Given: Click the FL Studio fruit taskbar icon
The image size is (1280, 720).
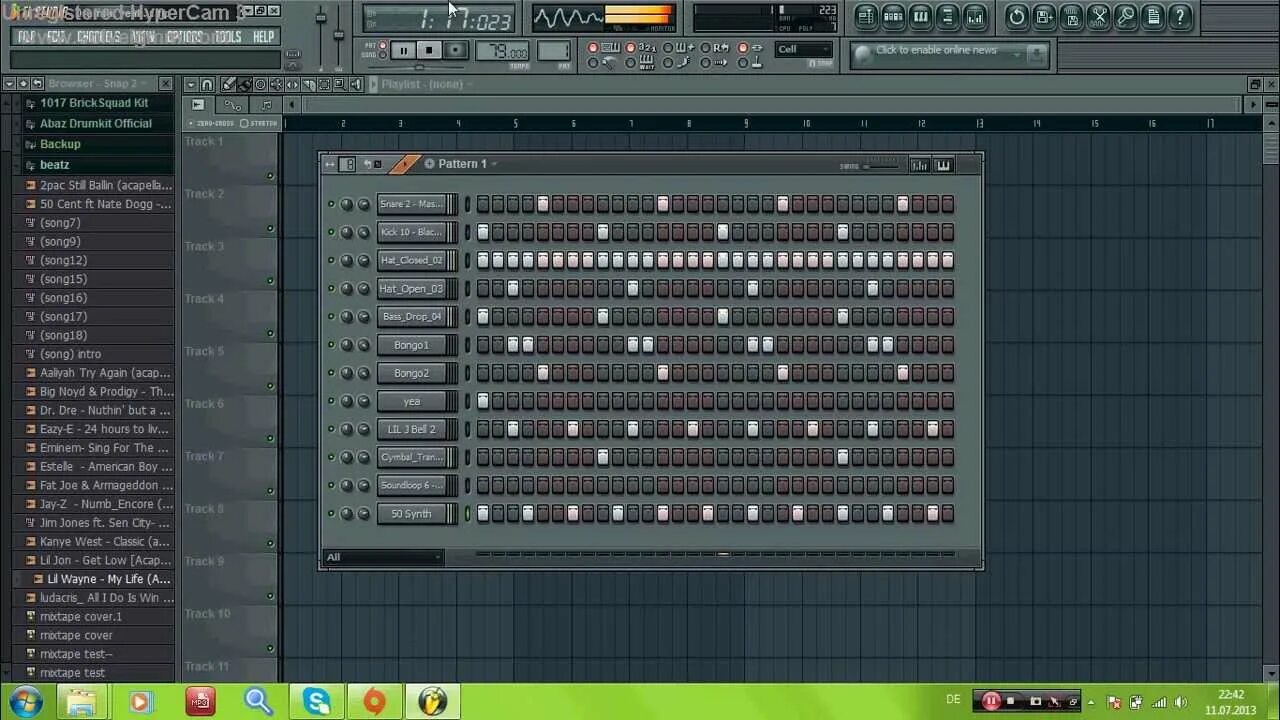Looking at the screenshot, I should click(x=433, y=701).
